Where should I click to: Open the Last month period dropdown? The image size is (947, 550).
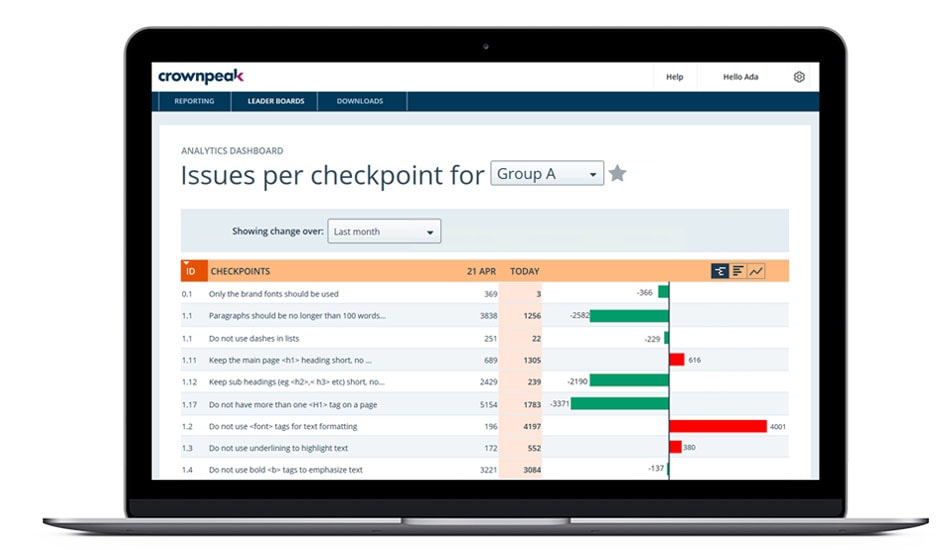tap(384, 232)
